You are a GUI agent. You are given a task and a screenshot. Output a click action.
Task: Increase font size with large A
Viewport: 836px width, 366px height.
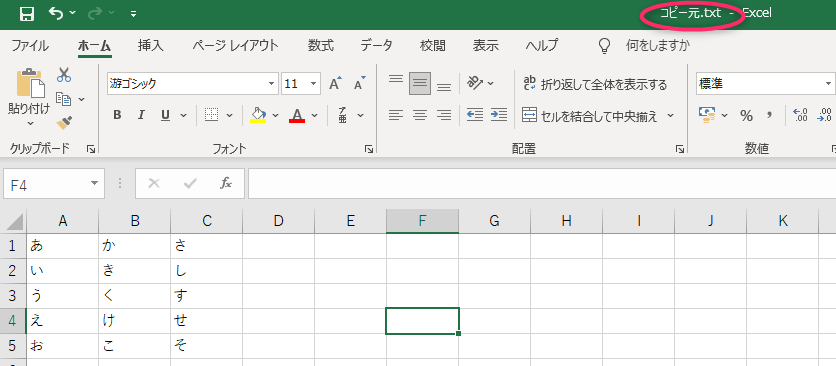point(335,84)
